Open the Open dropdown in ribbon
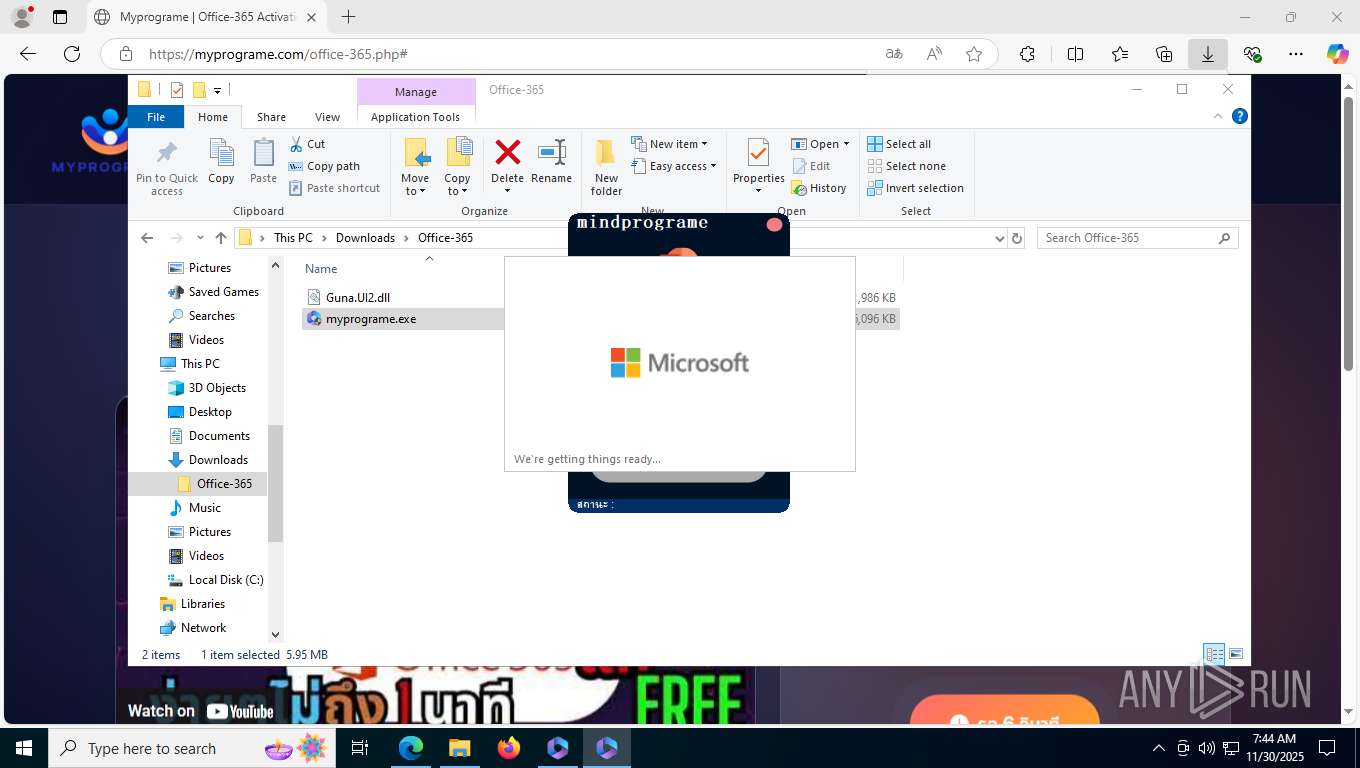Viewport: 1360px width, 768px height. click(x=820, y=144)
